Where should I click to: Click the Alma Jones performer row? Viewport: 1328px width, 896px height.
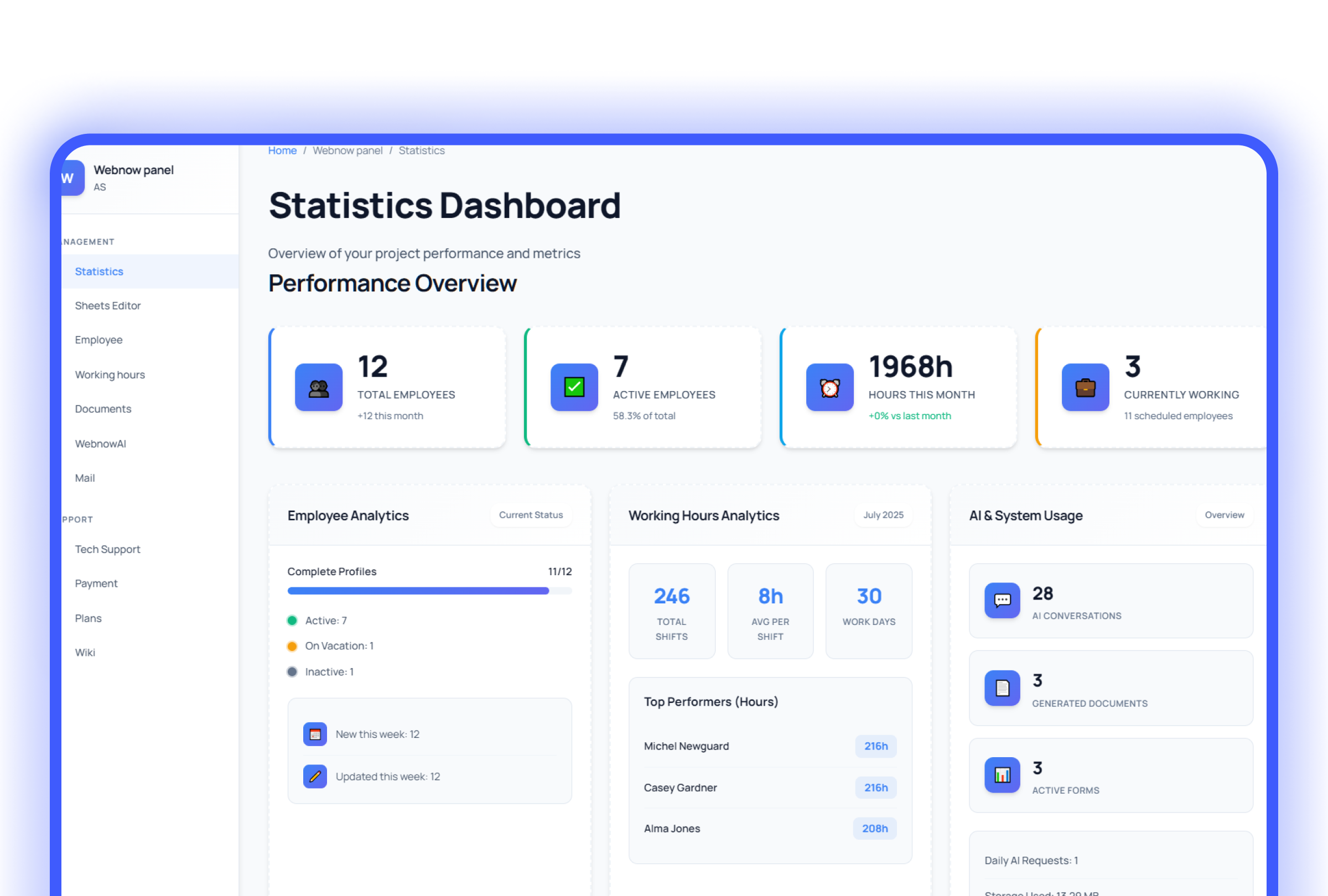[770, 829]
